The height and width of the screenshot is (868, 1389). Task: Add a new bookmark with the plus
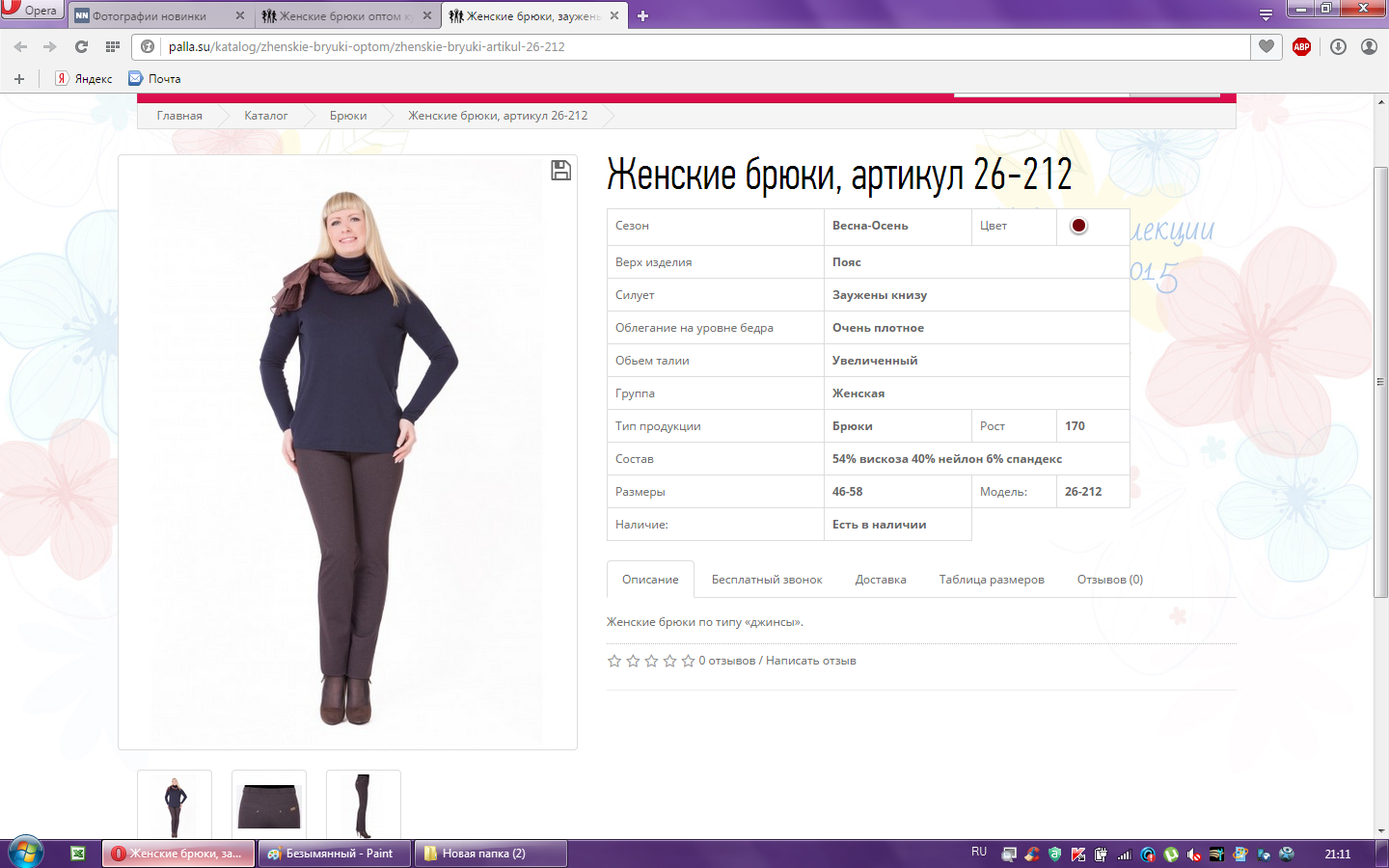[18, 79]
